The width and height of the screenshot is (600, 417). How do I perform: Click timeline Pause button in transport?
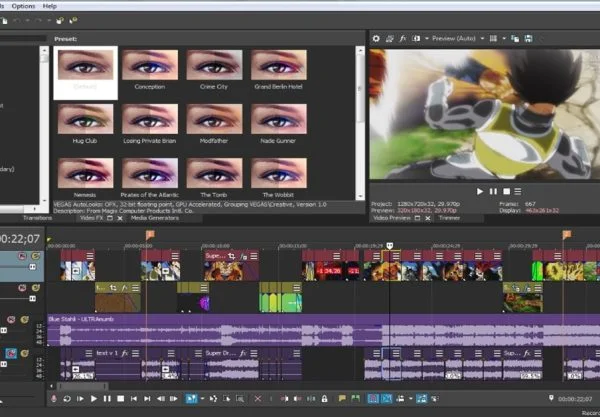[107, 399]
